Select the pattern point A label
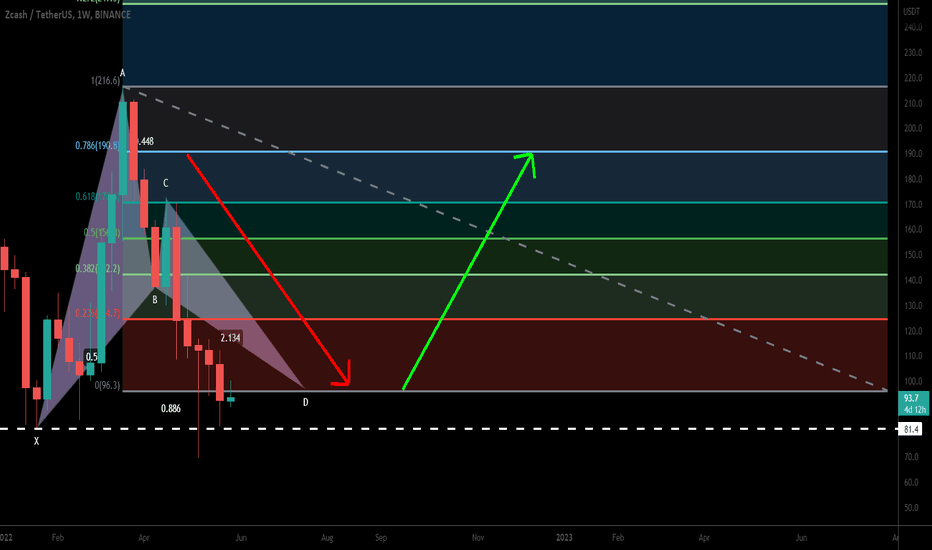This screenshot has height=550, width=932. (x=122, y=74)
